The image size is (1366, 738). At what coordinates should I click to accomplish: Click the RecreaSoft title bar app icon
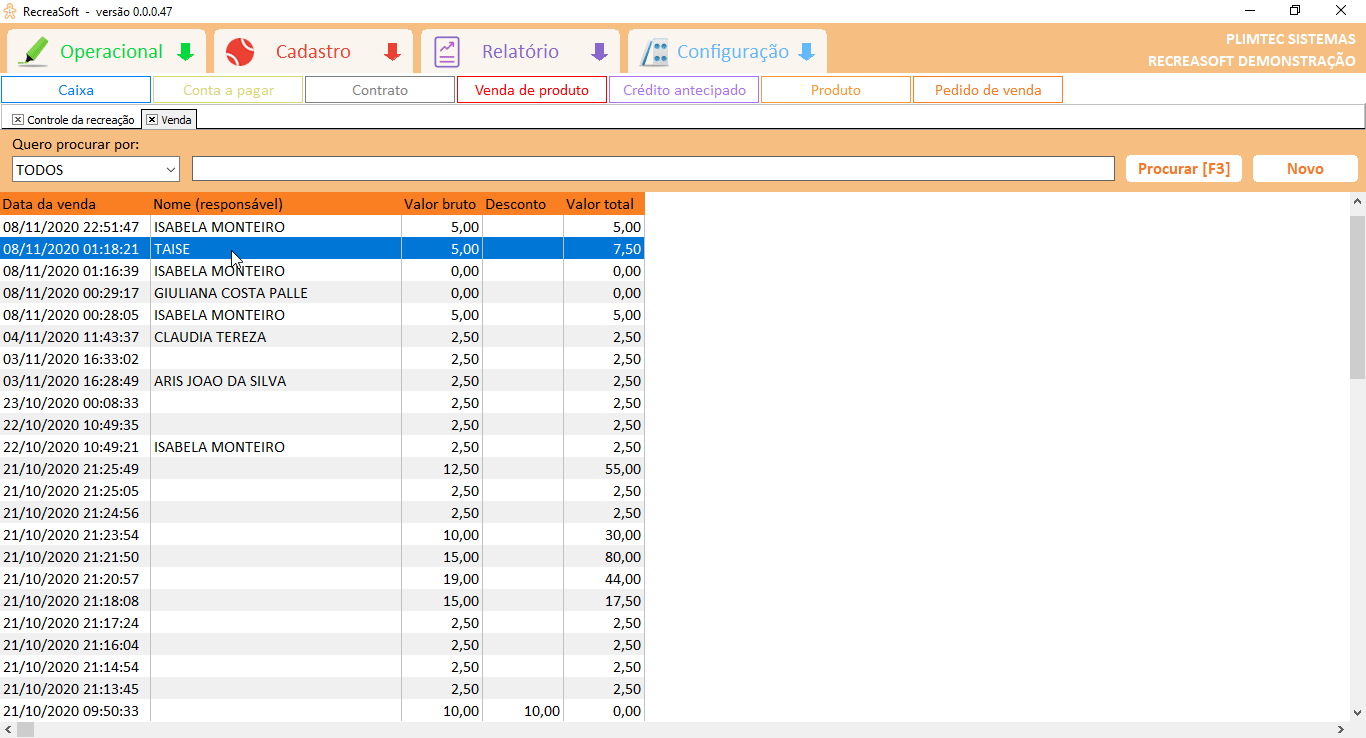(11, 11)
